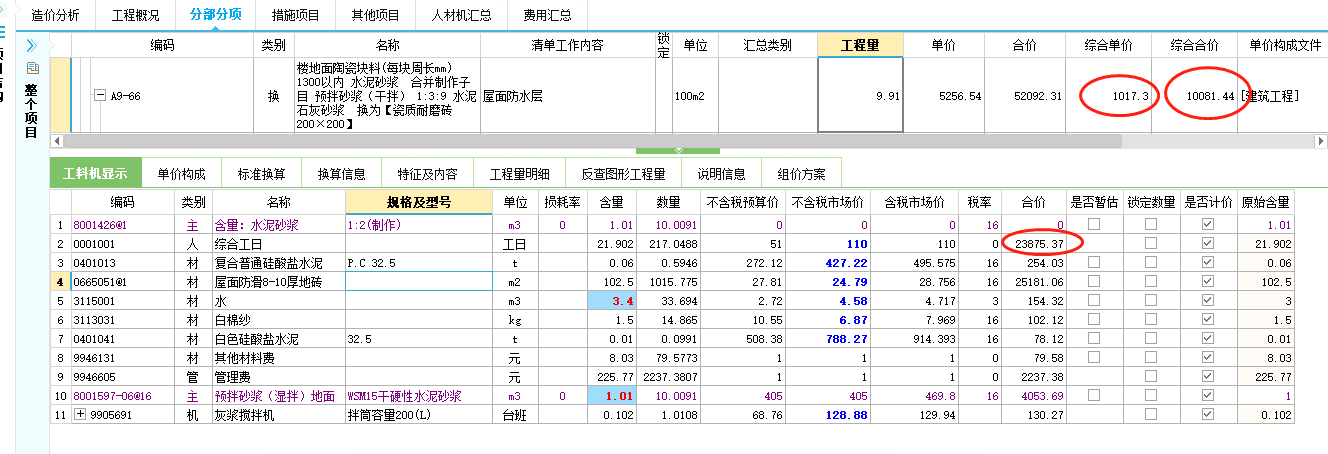This screenshot has height=454, width=1328.
Task: Collapse the A9-66 row with minus box
Action: (100, 95)
